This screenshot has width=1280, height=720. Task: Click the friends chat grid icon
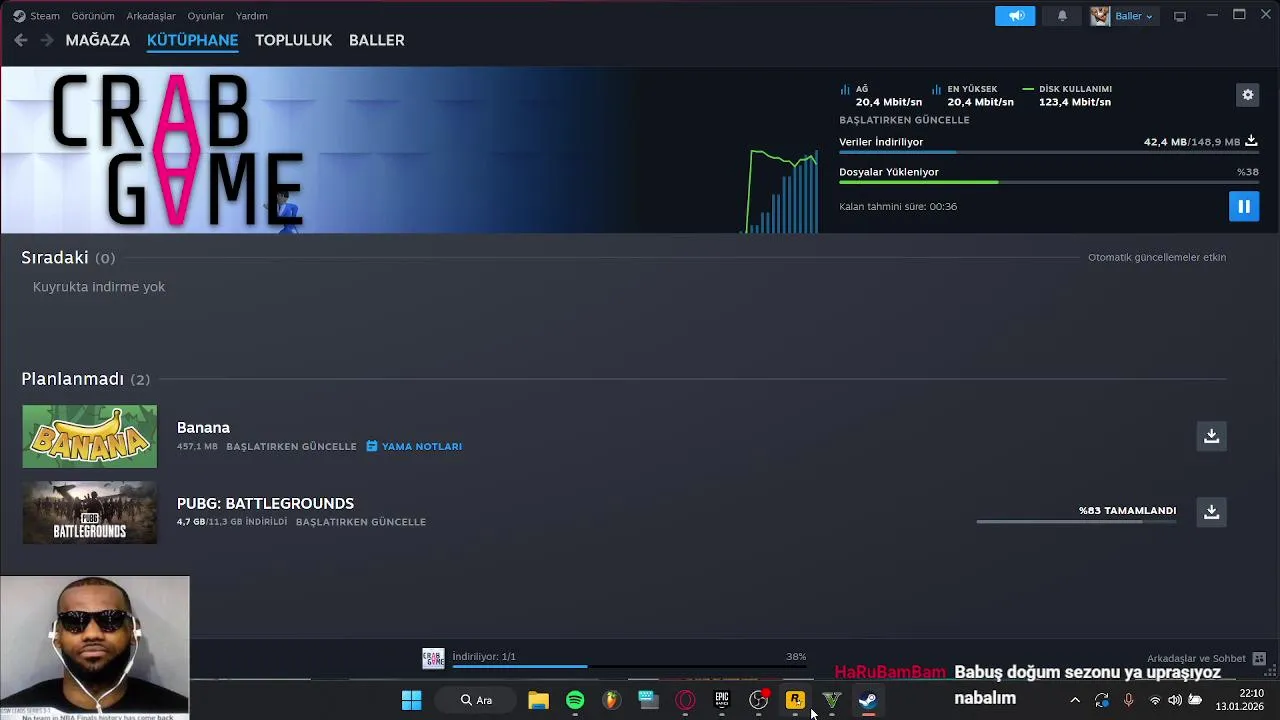pos(1259,659)
